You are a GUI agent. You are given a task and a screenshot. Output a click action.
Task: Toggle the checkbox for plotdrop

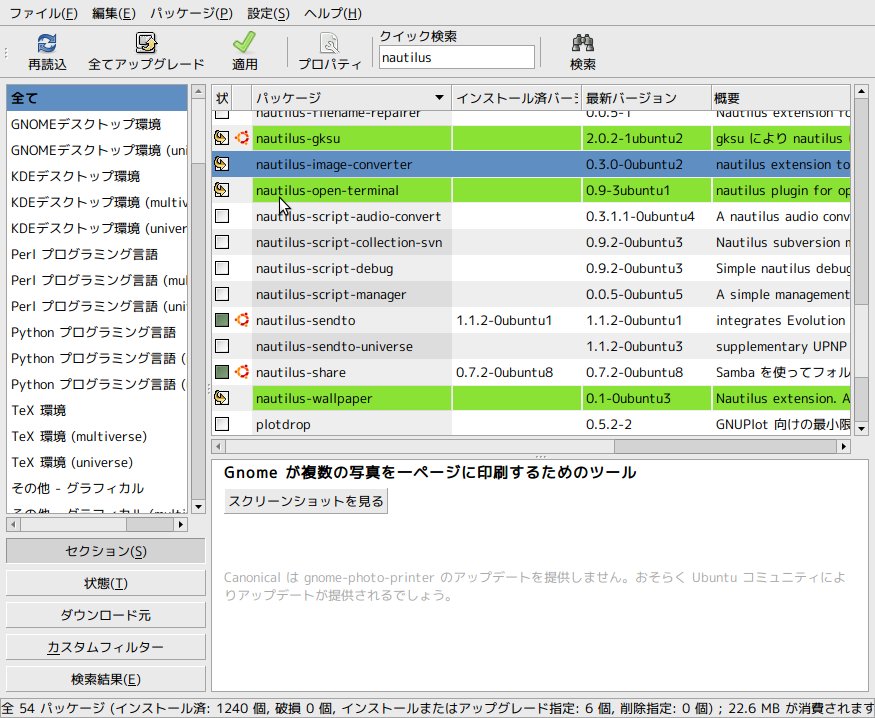click(222, 425)
